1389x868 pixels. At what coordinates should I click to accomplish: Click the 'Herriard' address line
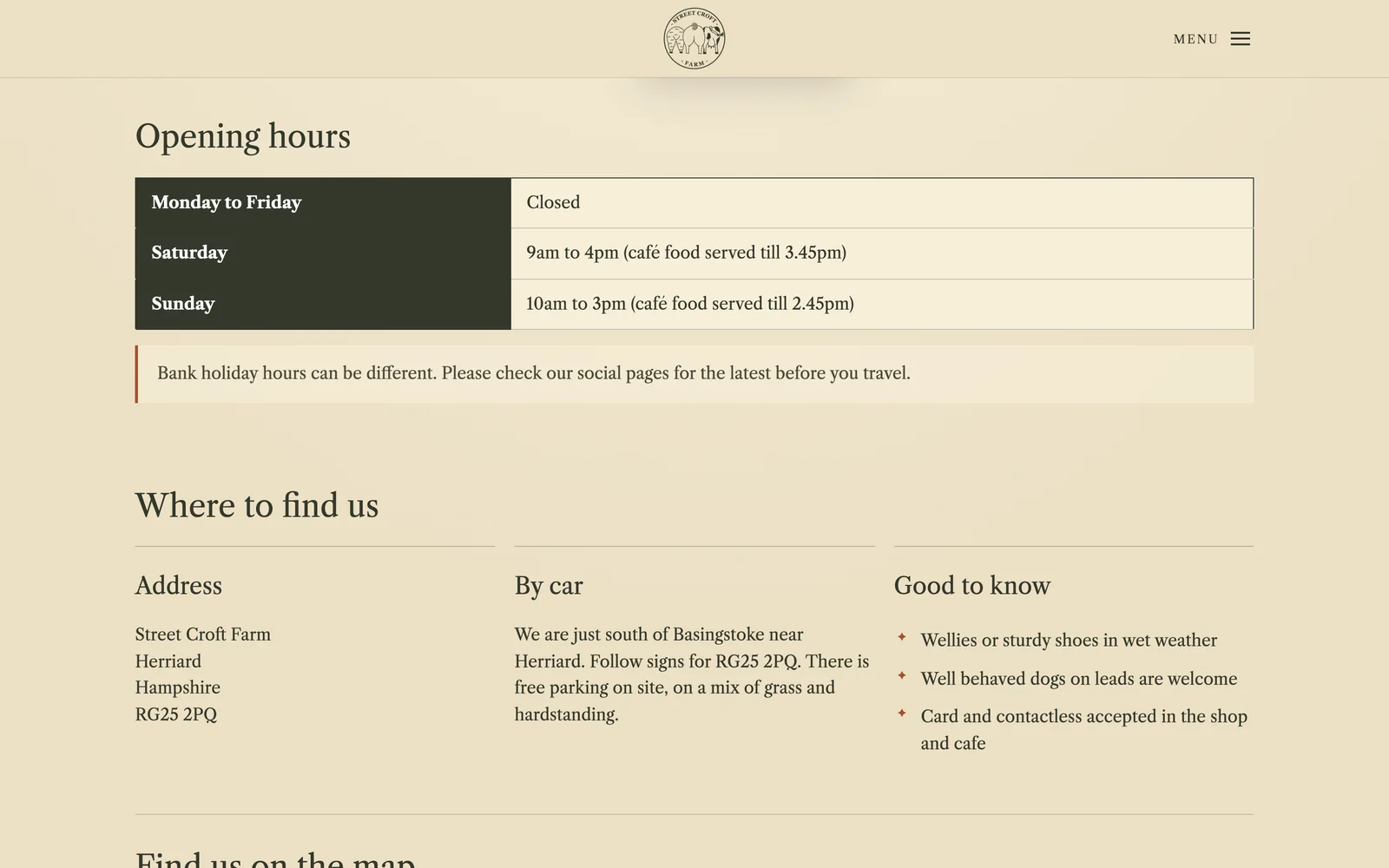tap(168, 661)
